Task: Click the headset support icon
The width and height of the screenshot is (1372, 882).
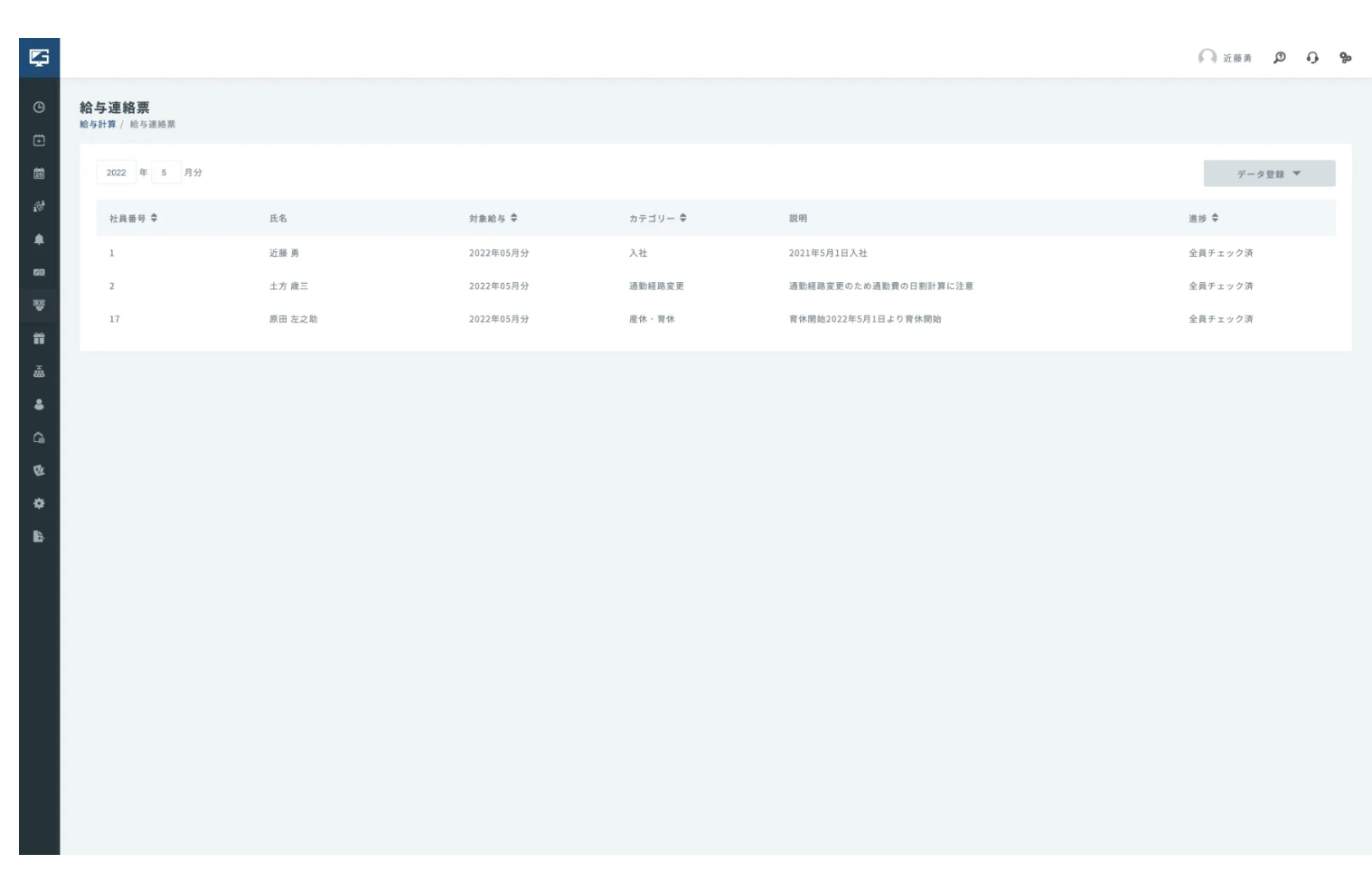Action: 1312,58
